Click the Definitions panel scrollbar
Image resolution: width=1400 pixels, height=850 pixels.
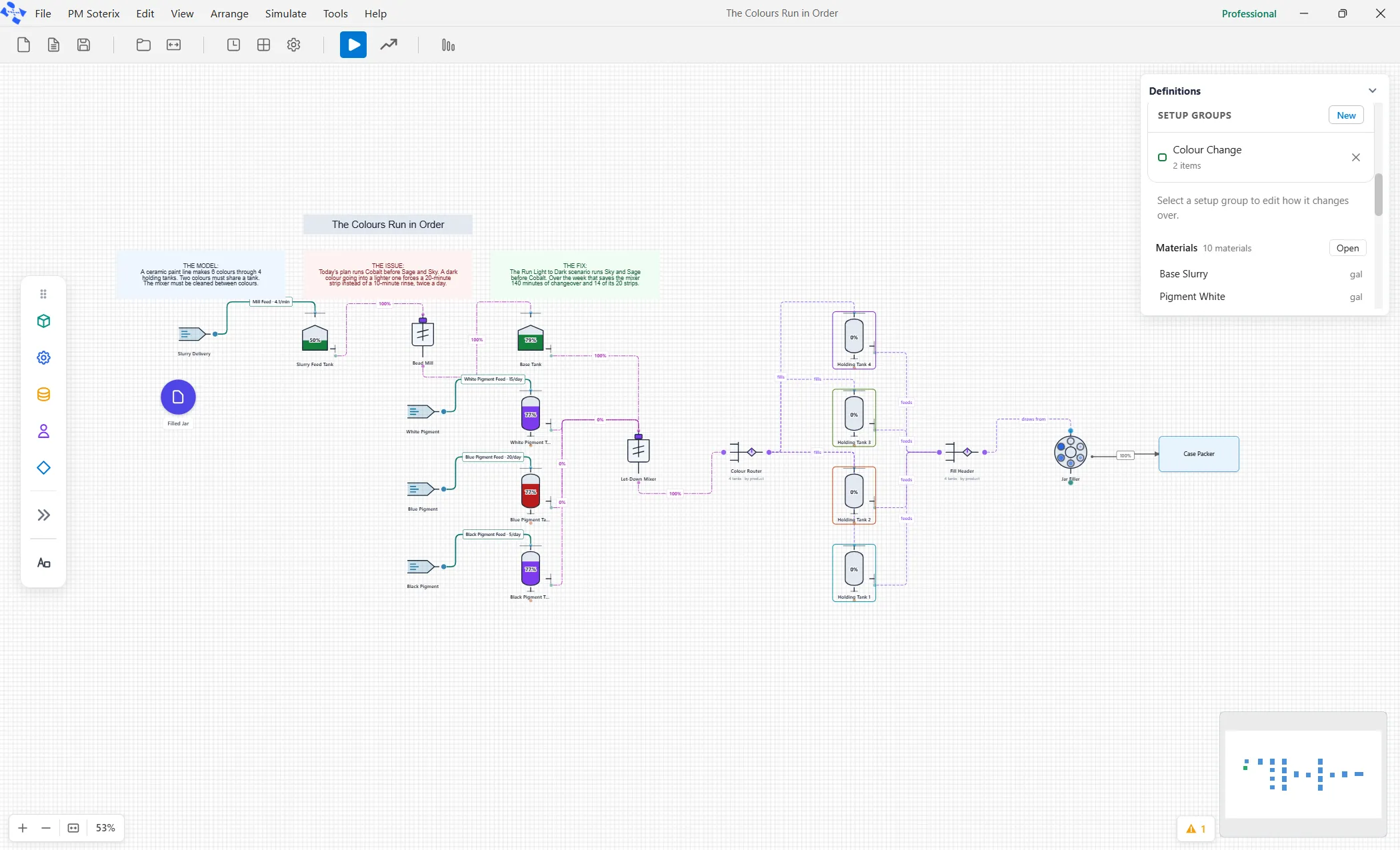(1379, 195)
